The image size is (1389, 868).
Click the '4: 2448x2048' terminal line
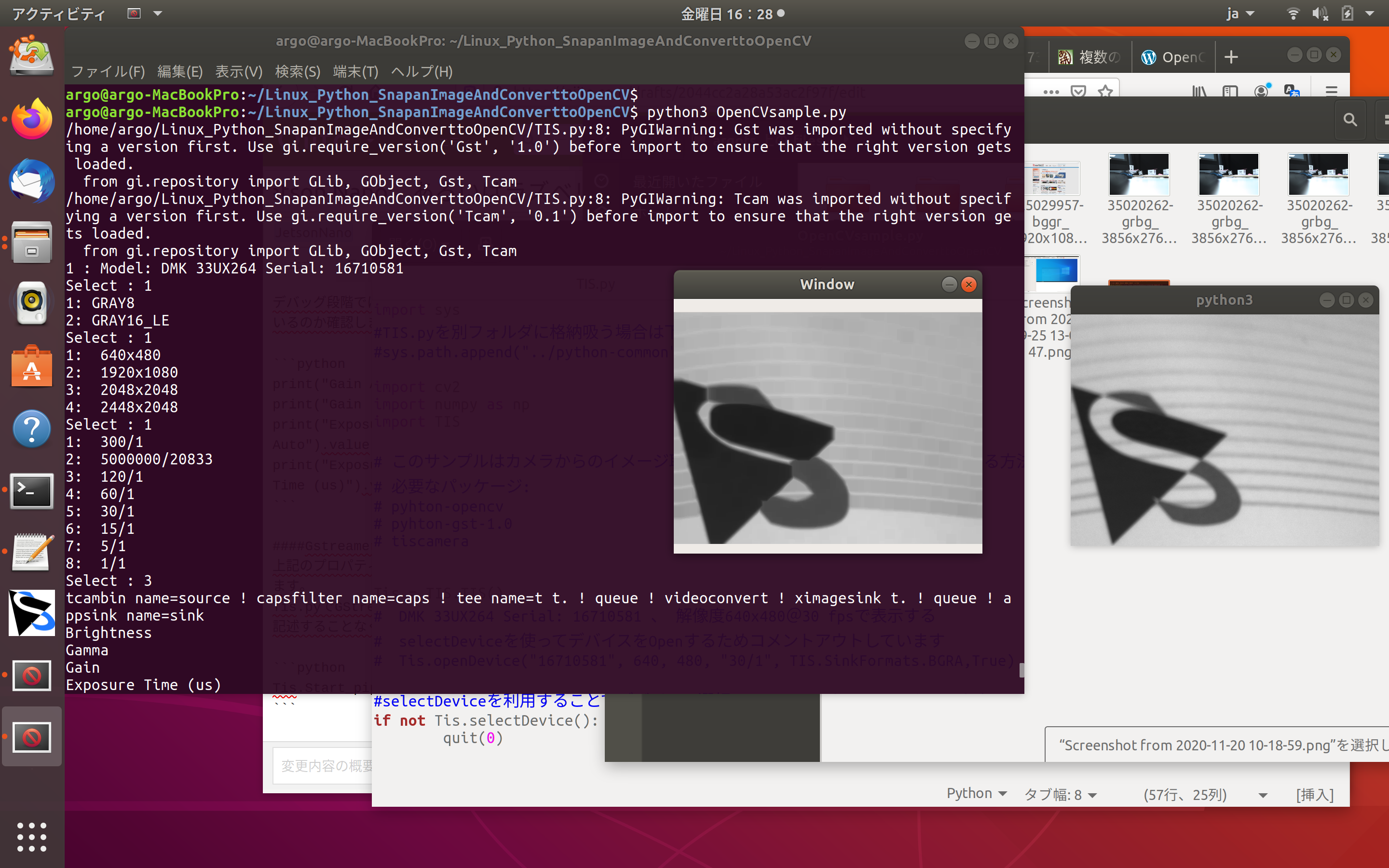coord(122,407)
